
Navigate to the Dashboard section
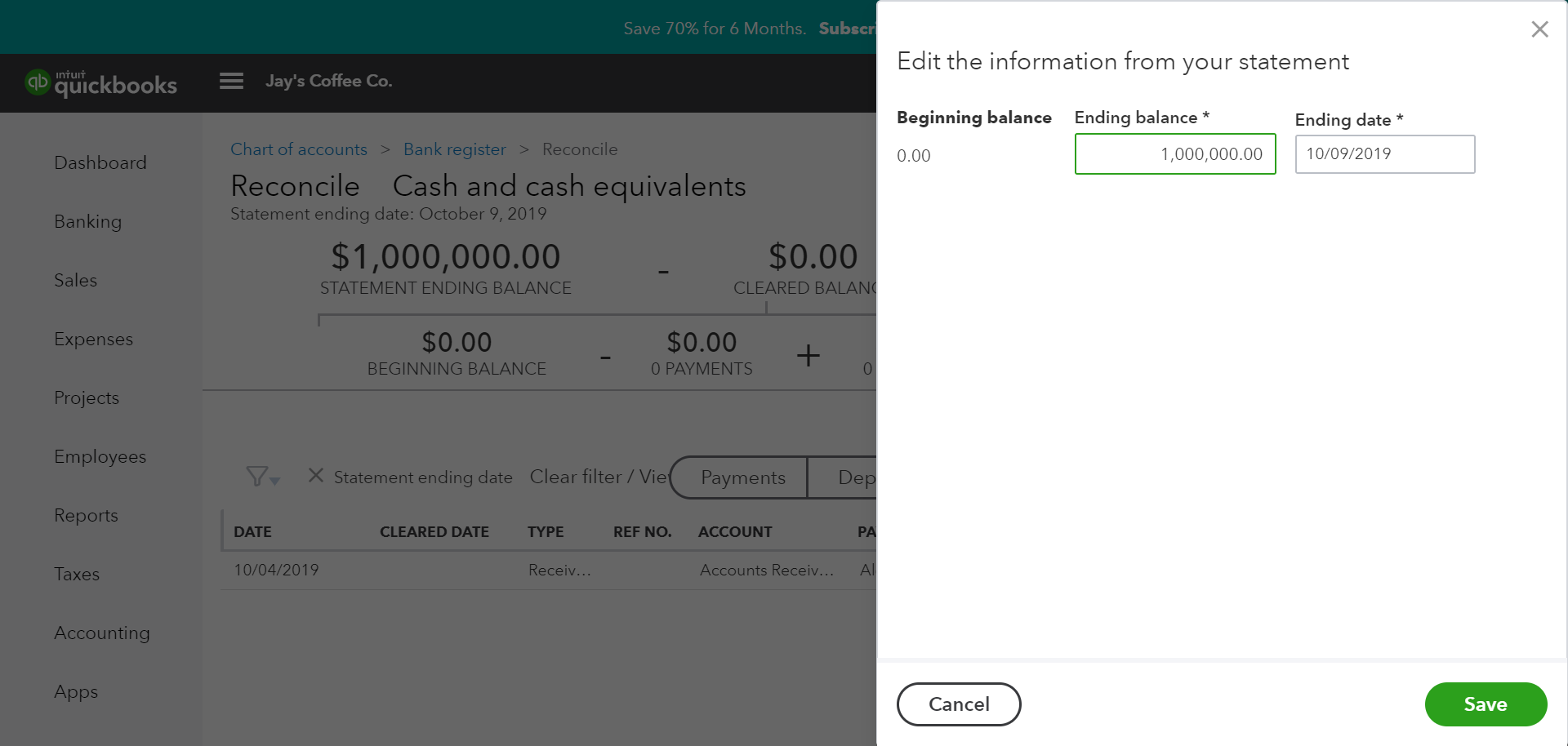[100, 162]
